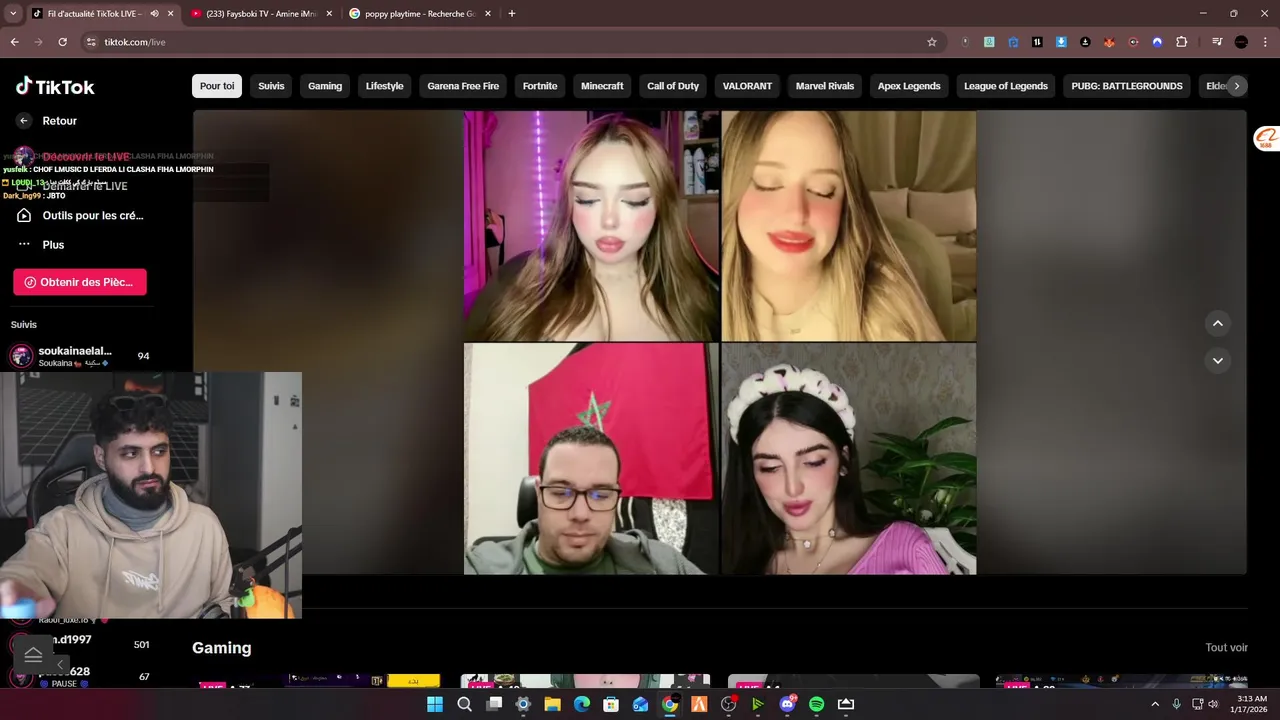The height and width of the screenshot is (720, 1280).
Task: Open the Plus more menu
Action: tap(41, 245)
